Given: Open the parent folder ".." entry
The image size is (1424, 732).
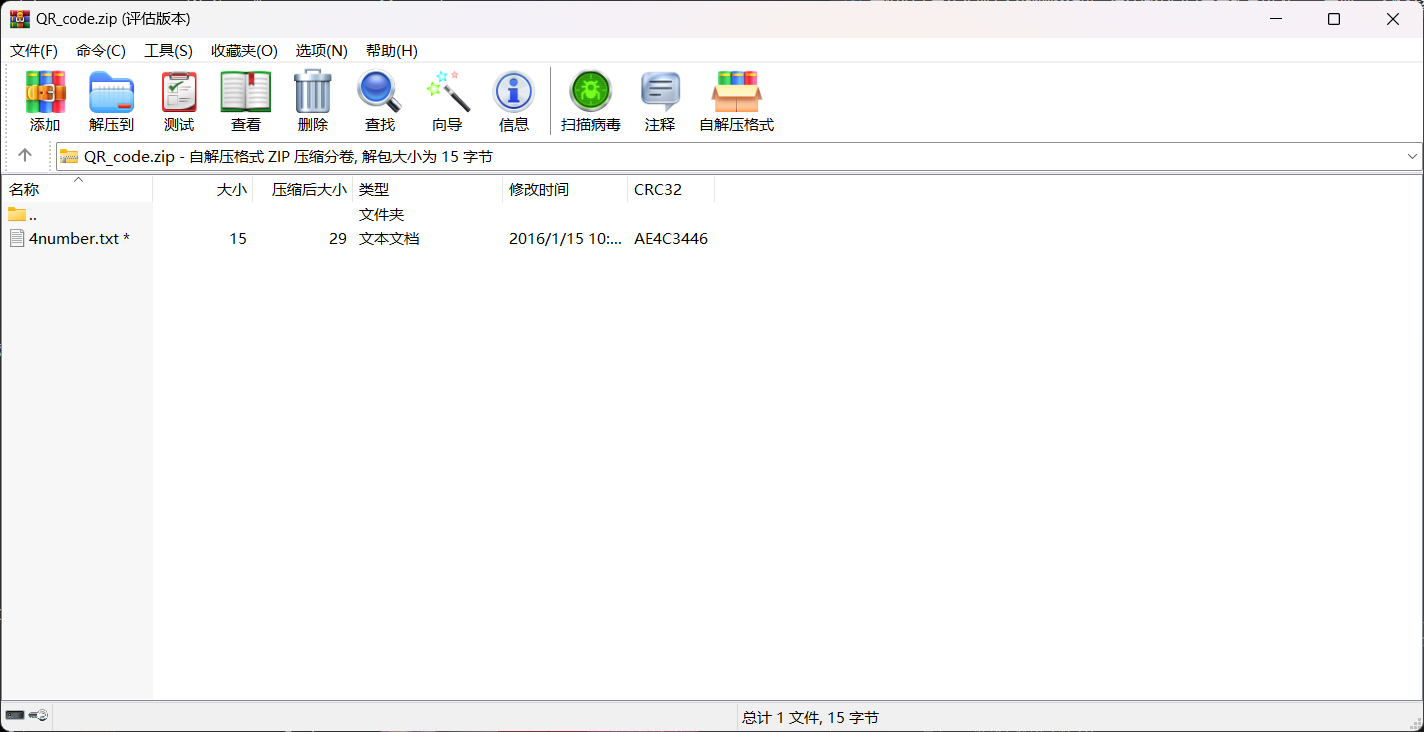Looking at the screenshot, I should coord(32,215).
